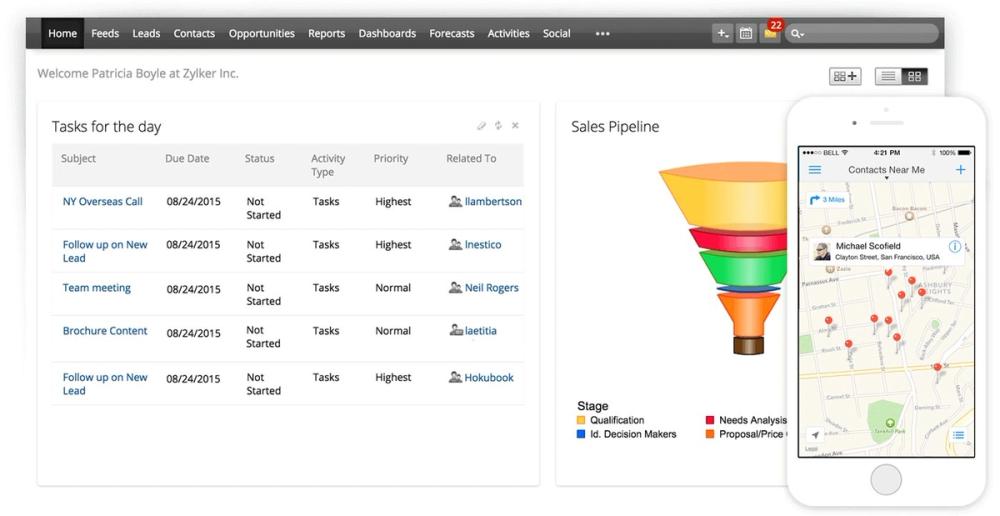Sort by the Due Date column header
The height and width of the screenshot is (516, 1000).
(x=187, y=158)
